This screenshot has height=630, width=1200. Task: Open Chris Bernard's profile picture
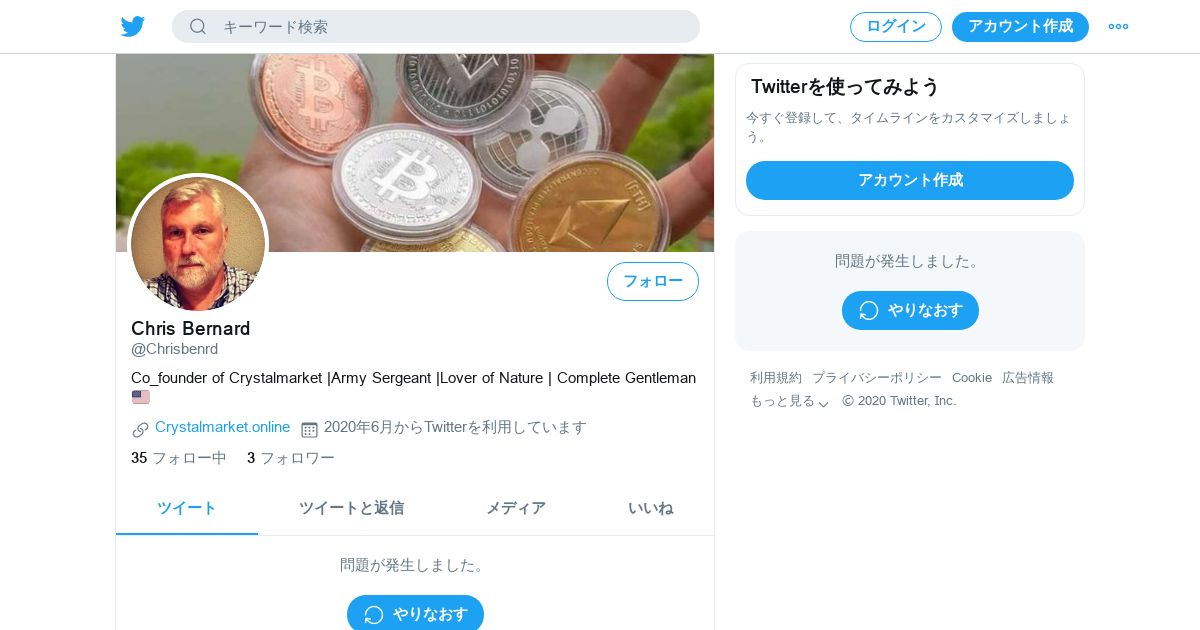[198, 244]
